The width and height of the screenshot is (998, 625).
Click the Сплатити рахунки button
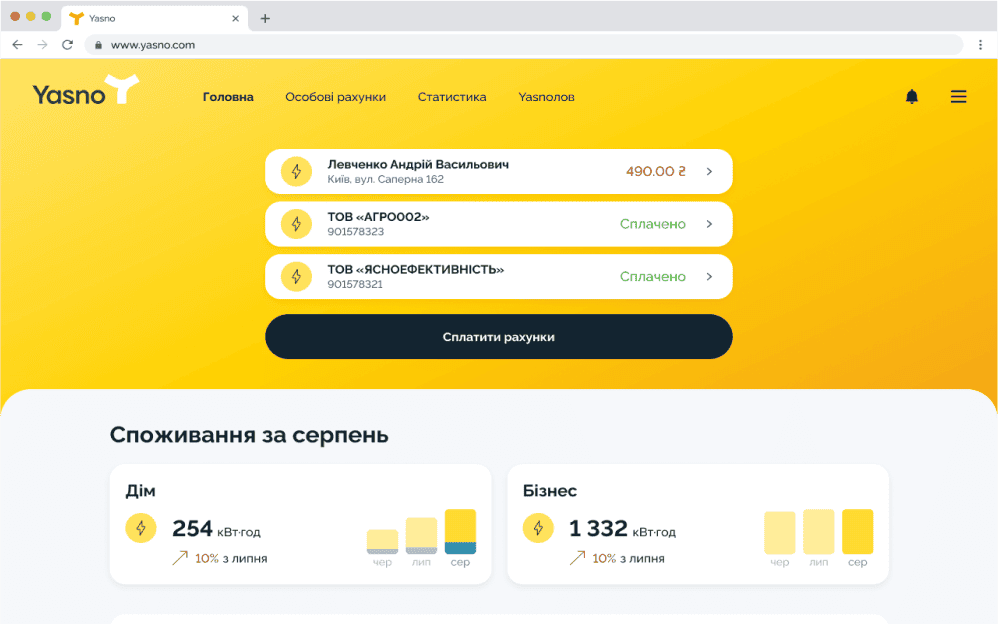click(x=498, y=337)
